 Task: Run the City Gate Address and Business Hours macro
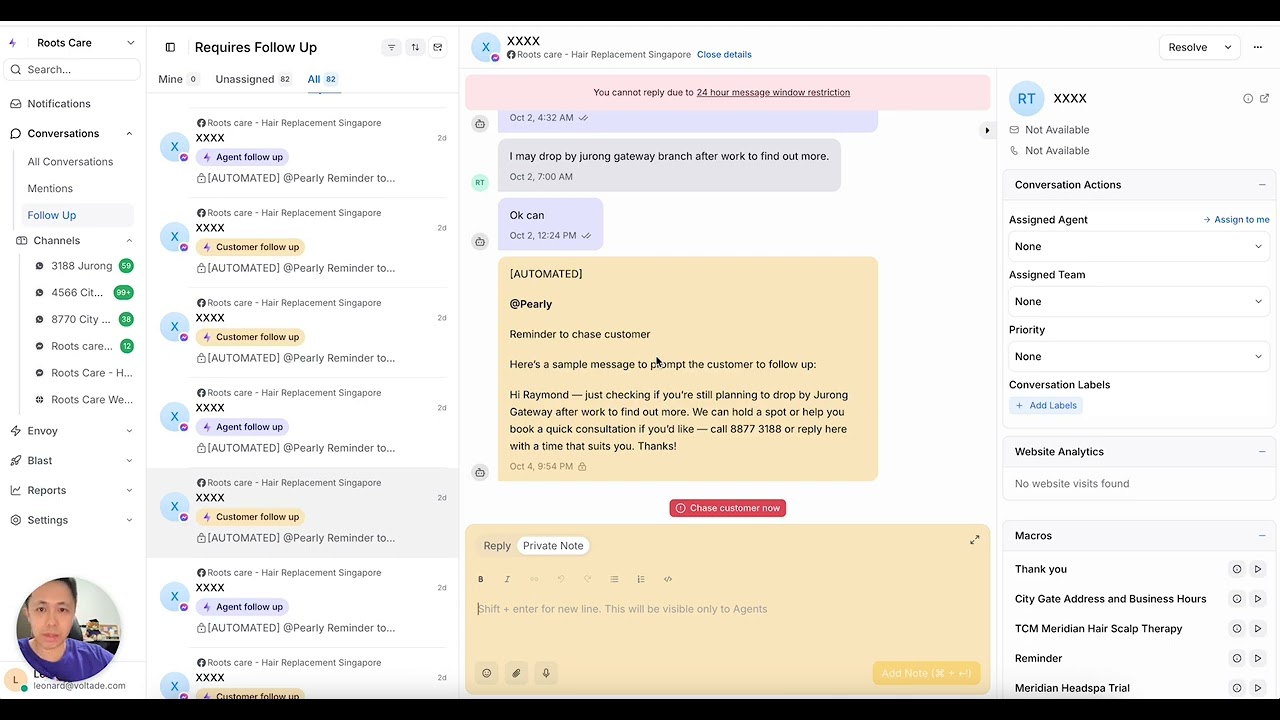[1258, 599]
